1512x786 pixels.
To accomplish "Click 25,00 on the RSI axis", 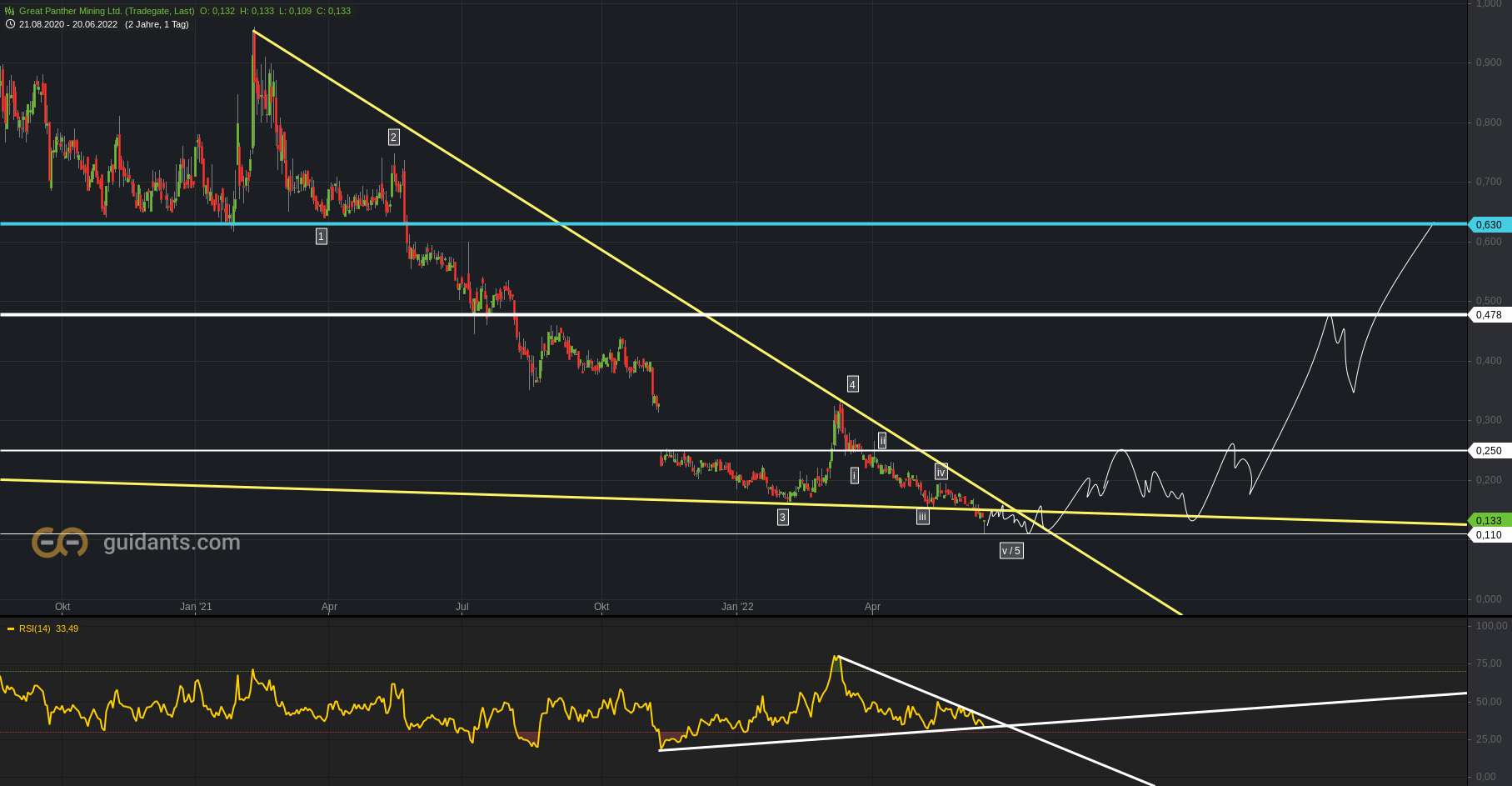I will [1489, 739].
